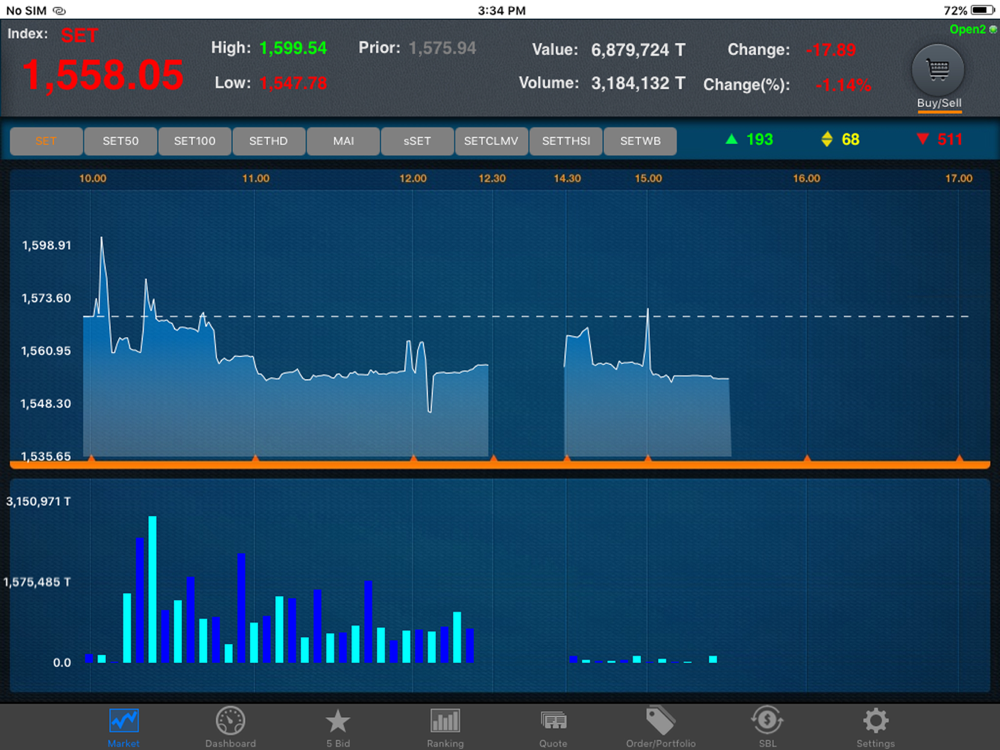Image resolution: width=1000 pixels, height=750 pixels.
Task: Tap the No SIM status indicator
Action: point(26,10)
